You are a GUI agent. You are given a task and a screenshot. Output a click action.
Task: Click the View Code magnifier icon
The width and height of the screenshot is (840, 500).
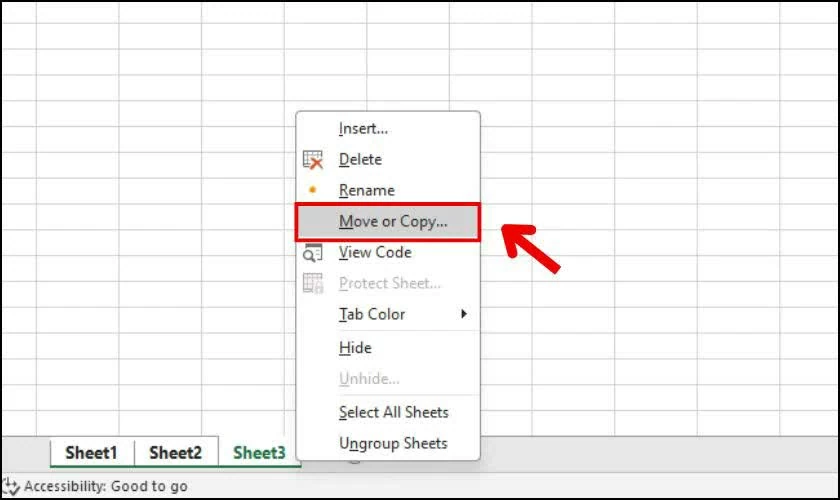point(313,252)
